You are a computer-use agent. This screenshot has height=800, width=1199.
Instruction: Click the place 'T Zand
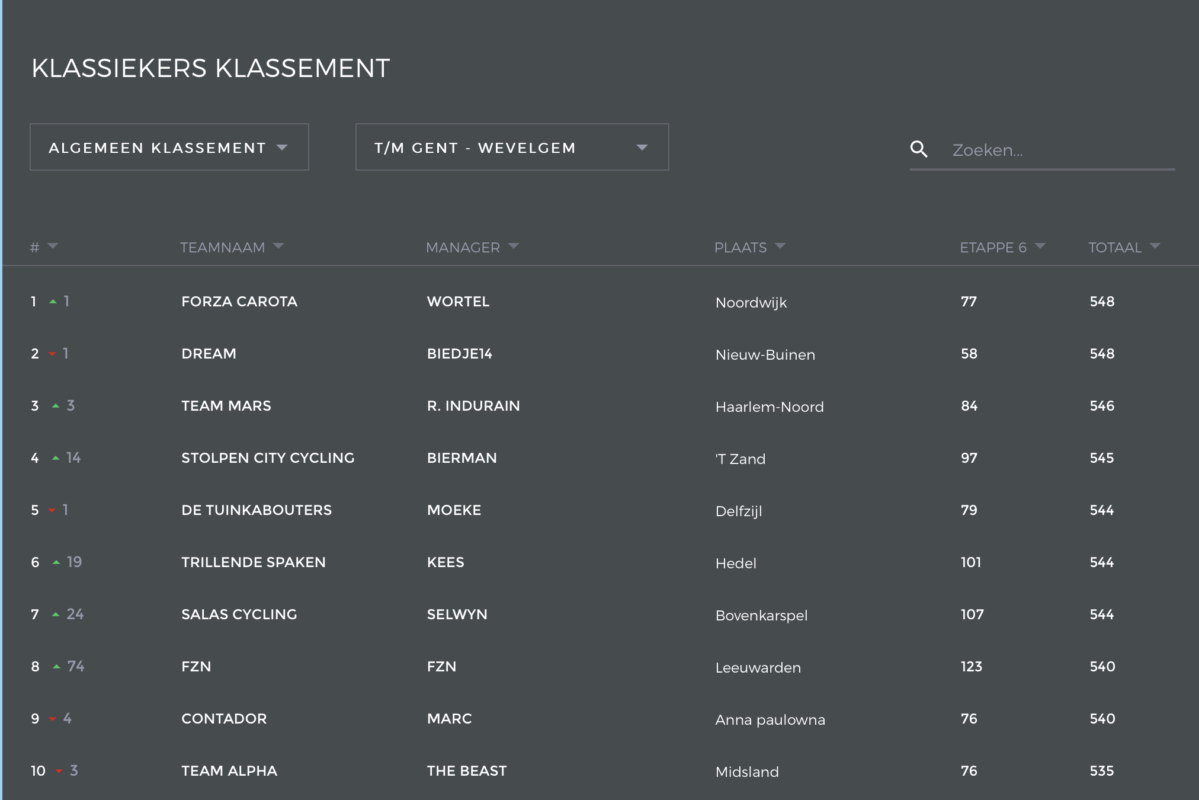pos(740,459)
